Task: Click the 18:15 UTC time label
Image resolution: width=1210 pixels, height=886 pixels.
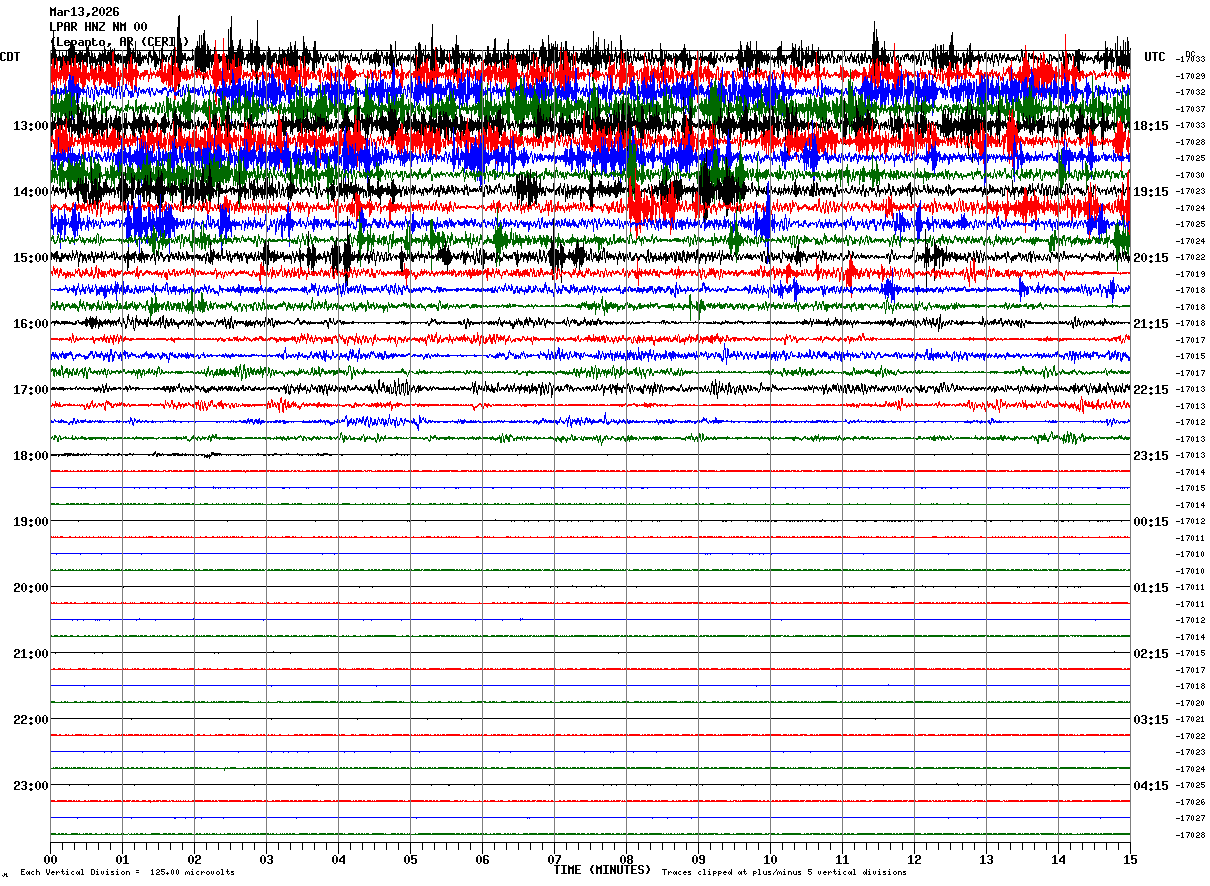Action: (1151, 126)
